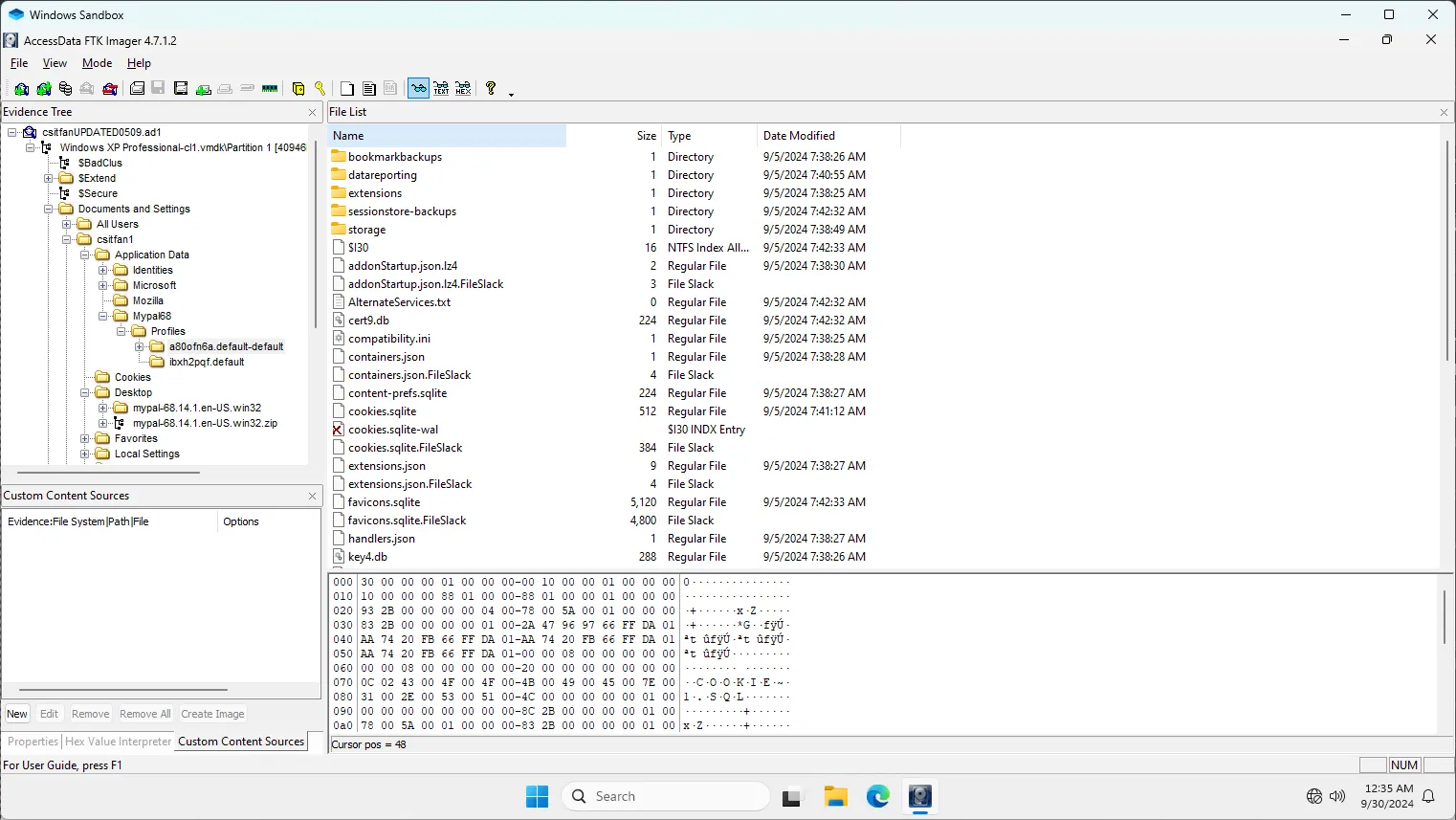
Task: Open the View menu
Action: 55,63
